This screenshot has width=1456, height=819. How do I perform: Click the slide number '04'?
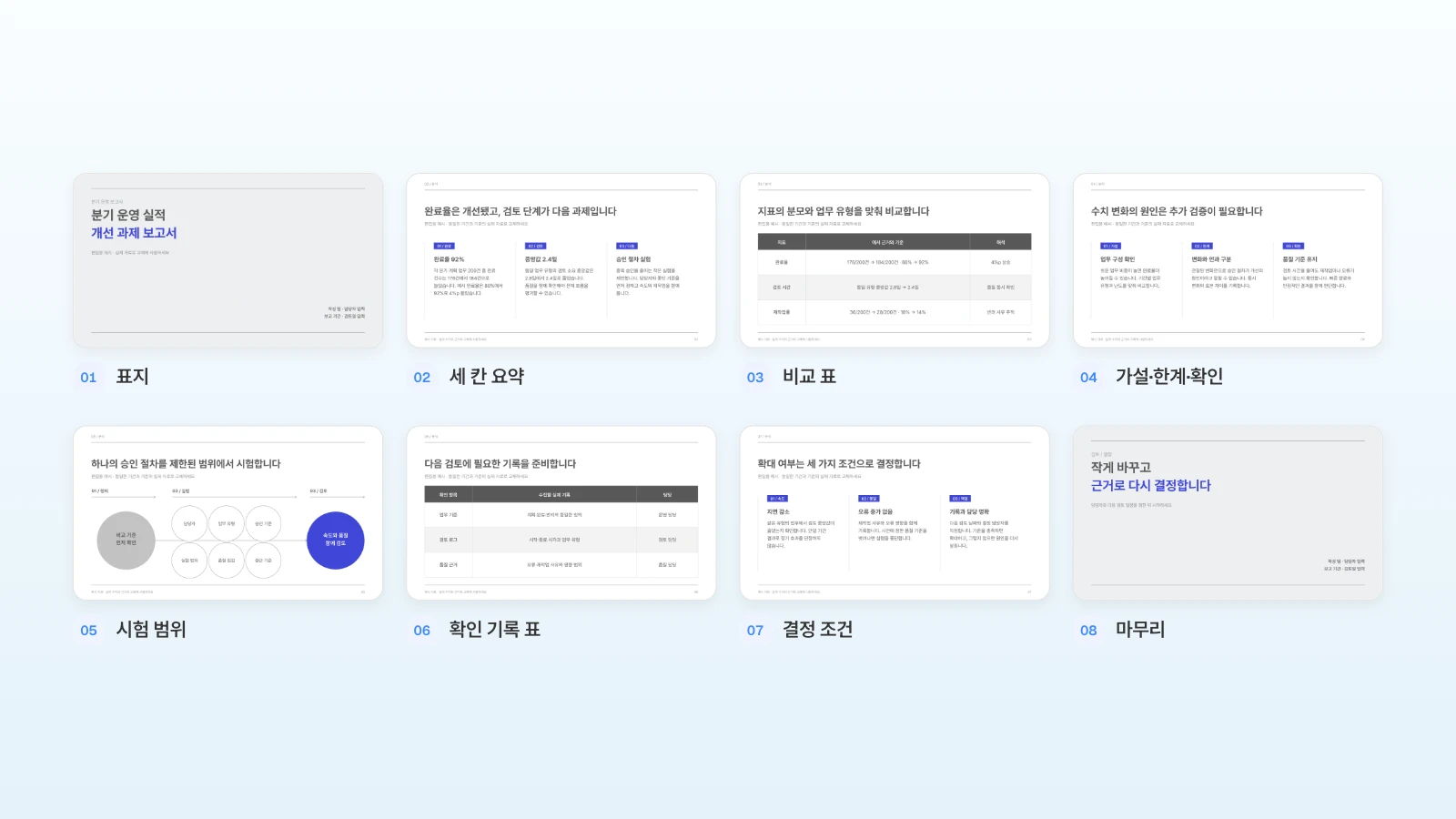click(x=1088, y=378)
